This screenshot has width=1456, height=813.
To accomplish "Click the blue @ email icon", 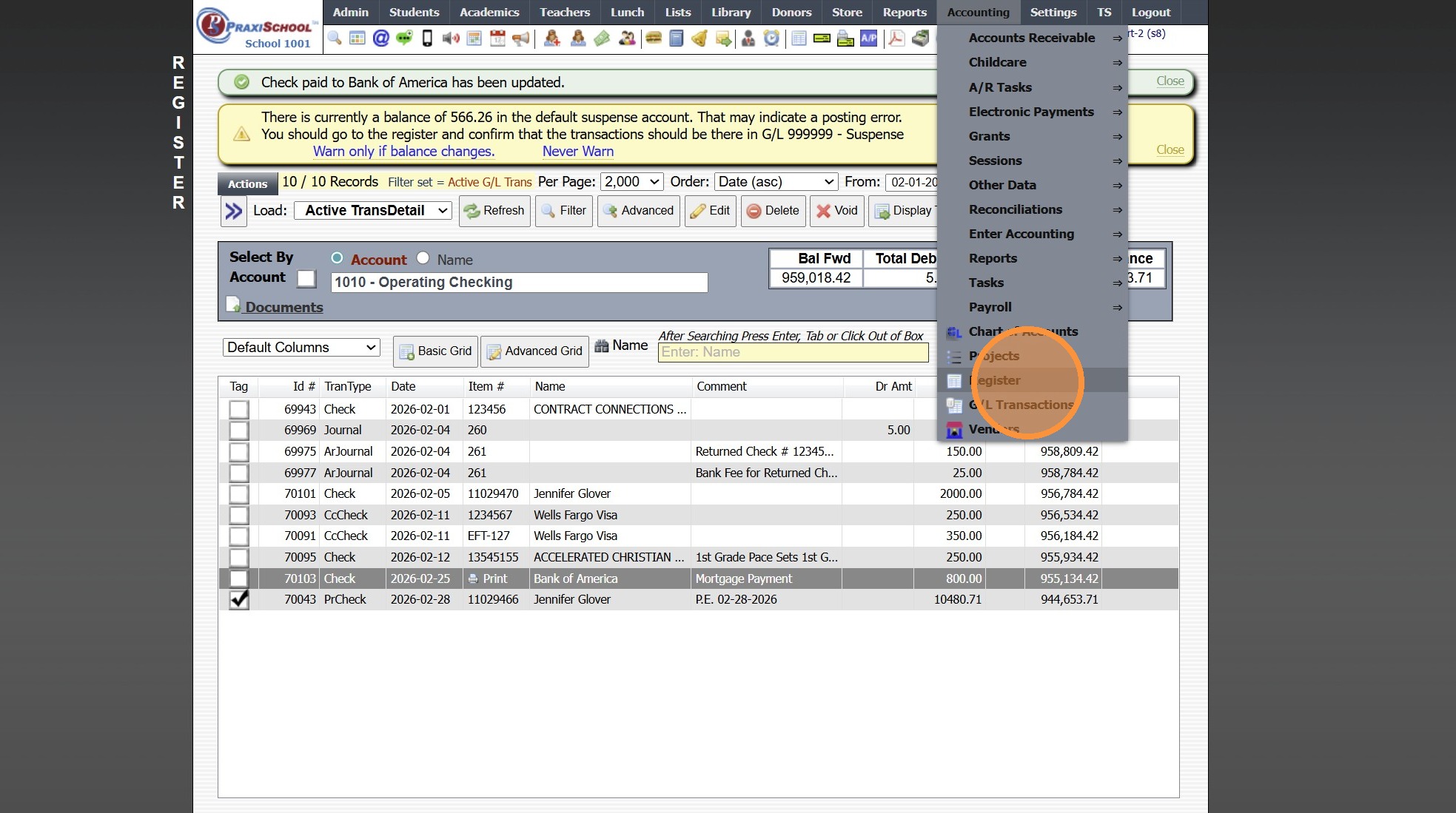I will pos(380,38).
